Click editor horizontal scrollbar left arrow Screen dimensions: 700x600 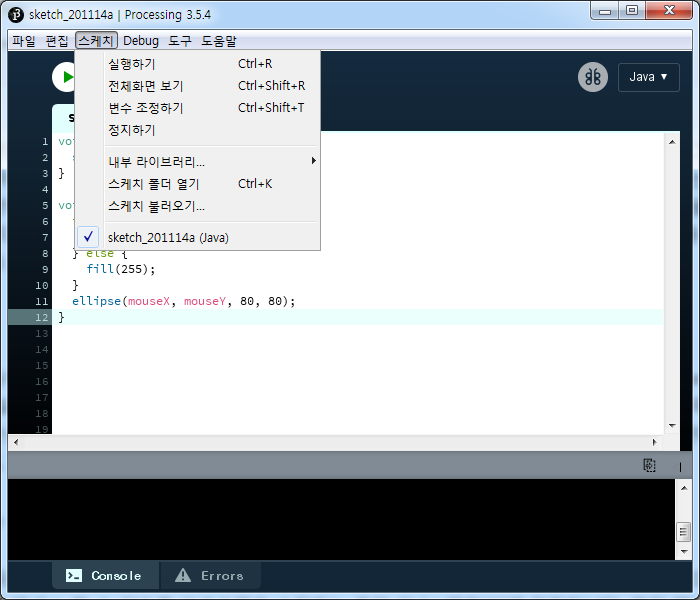tap(16, 442)
